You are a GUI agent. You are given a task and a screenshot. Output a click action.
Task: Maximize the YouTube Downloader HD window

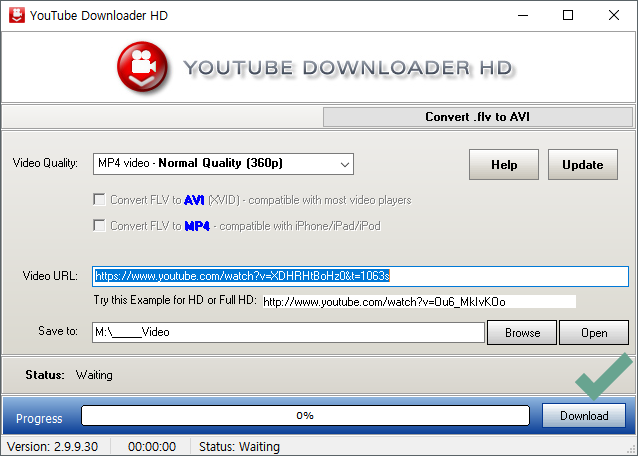(568, 15)
